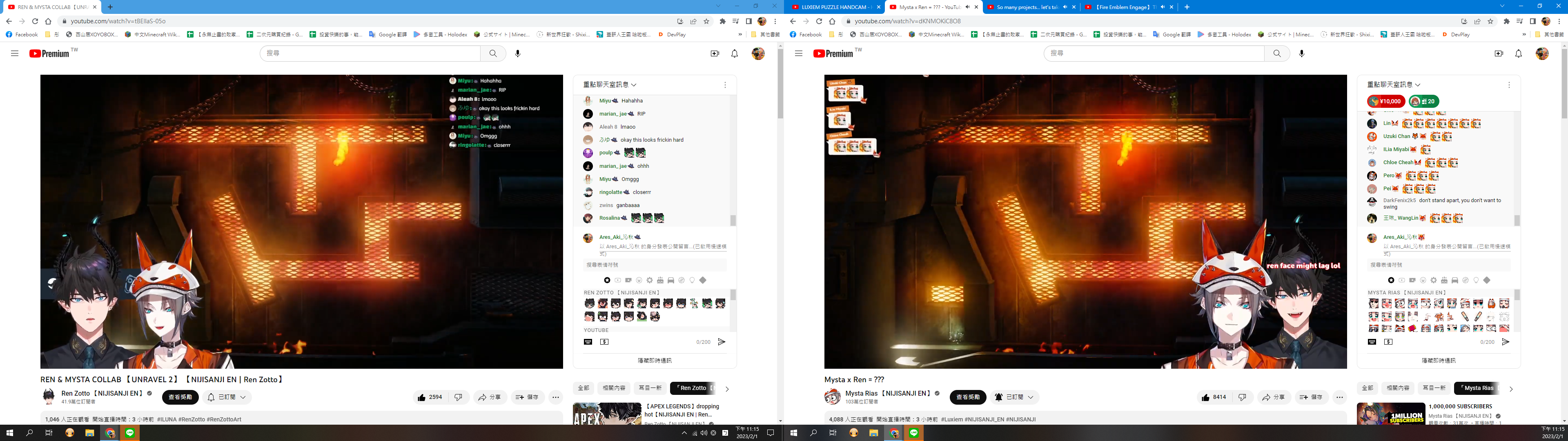Select 相關內容 chip in Mysta Rias window
The width and height of the screenshot is (1568, 441).
coord(1398,388)
